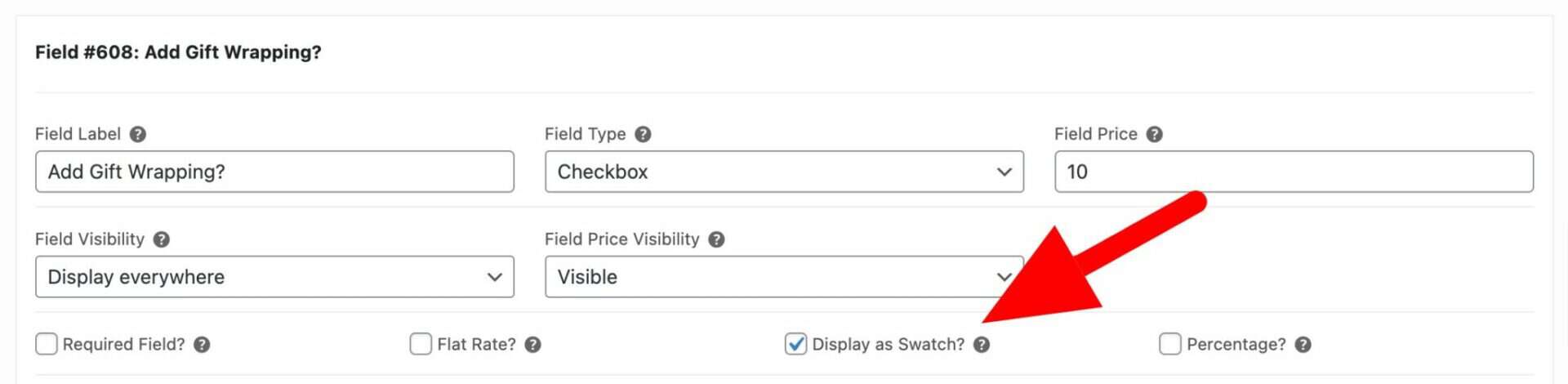Uncheck the Display as Swatch? checkbox
Viewport: 1568px width, 384px height.
click(795, 344)
